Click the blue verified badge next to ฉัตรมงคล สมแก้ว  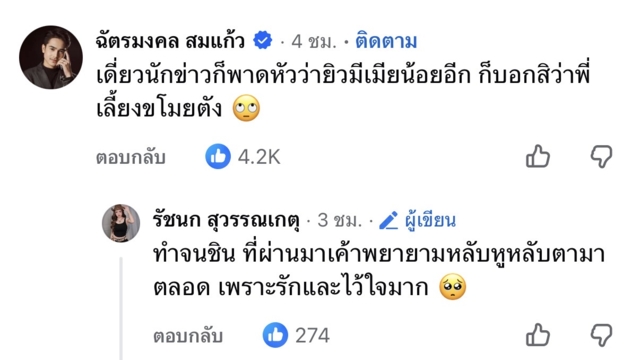(x=262, y=41)
